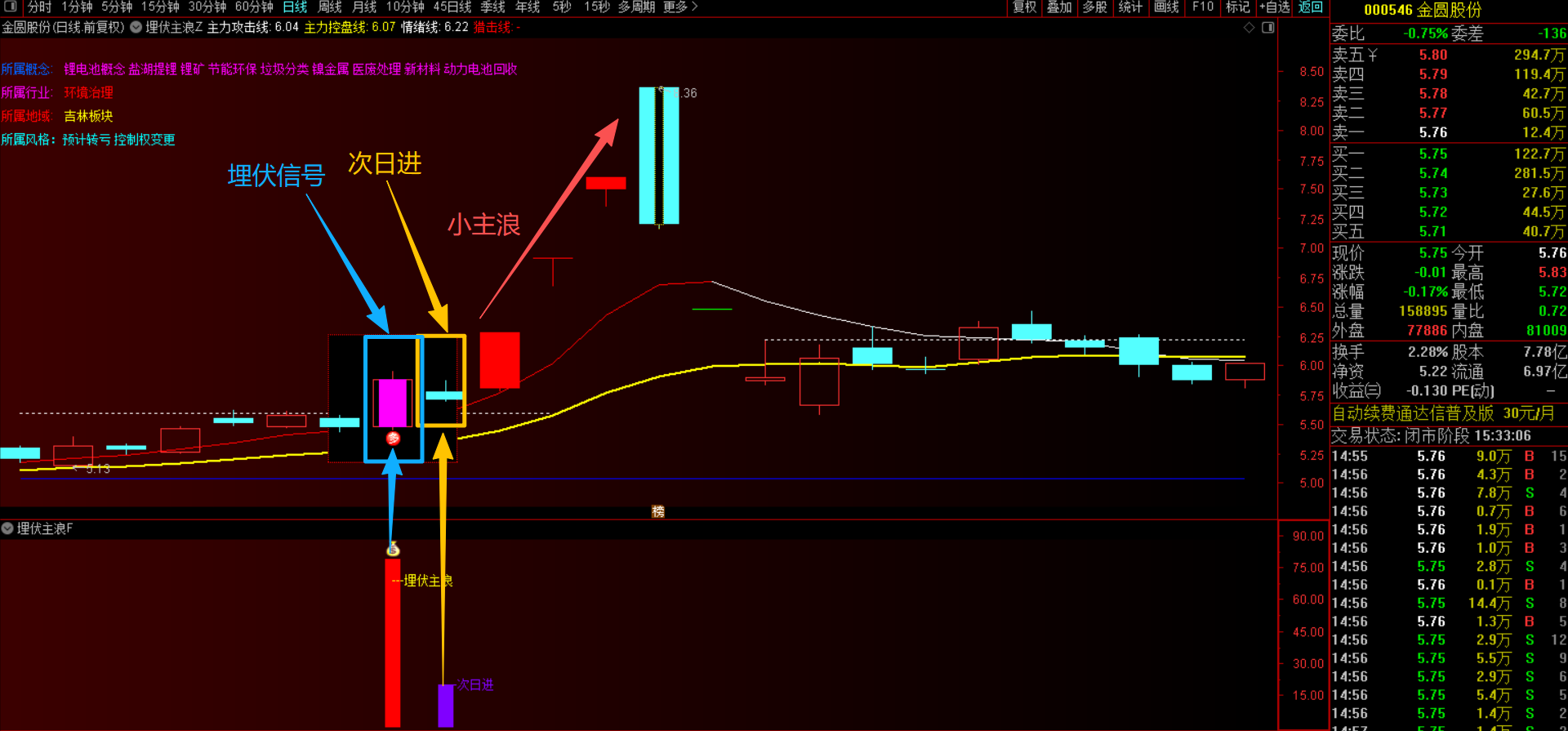Click the 锂电池概念 concept tag
The height and width of the screenshot is (731, 1568).
pyautogui.click(x=95, y=69)
